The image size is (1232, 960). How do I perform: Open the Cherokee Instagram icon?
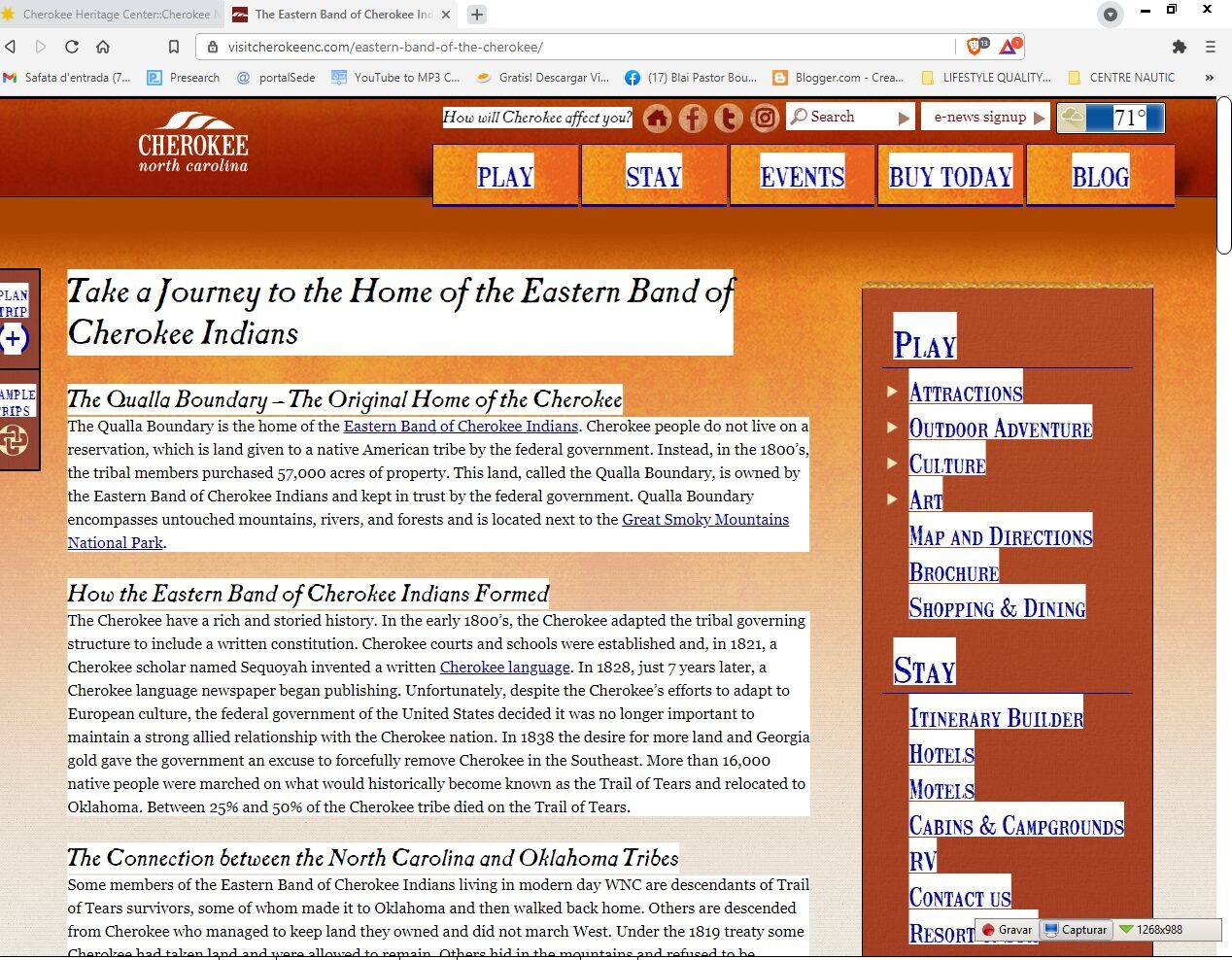pyautogui.click(x=765, y=118)
